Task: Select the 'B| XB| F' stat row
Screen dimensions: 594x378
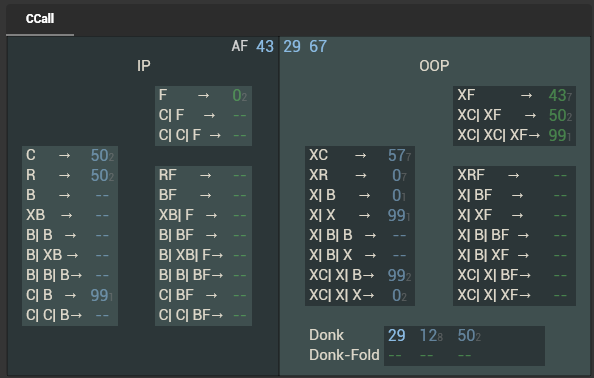Action: coord(203,255)
